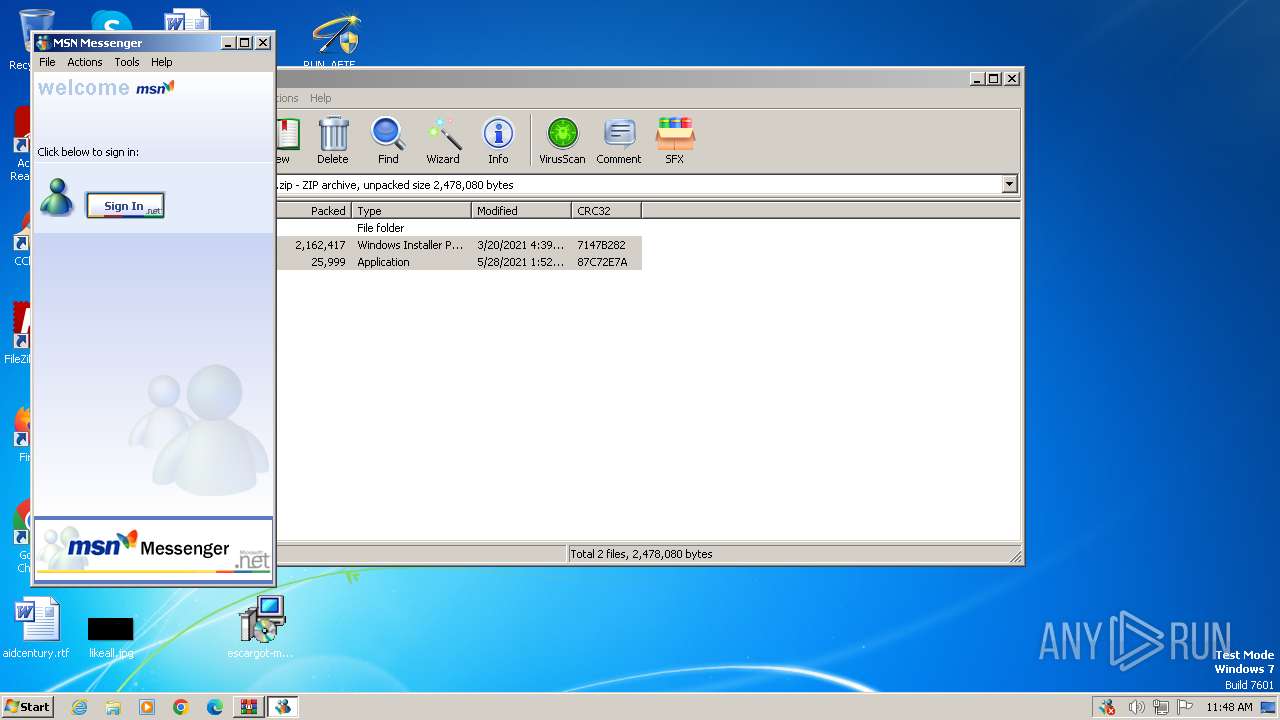Click the Find magnifier toolbar icon
Image resolution: width=1280 pixels, height=720 pixels.
[388, 140]
